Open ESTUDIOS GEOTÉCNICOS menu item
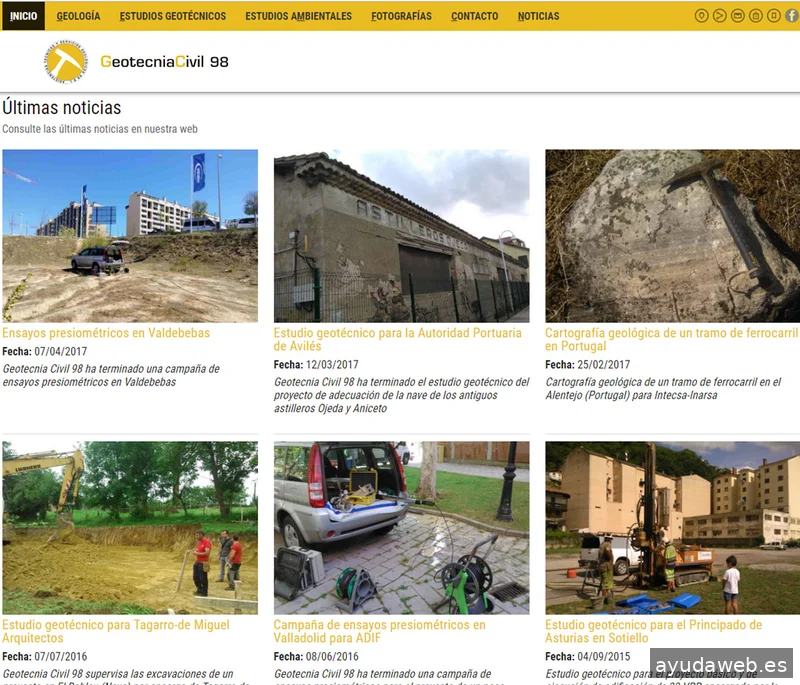Screen dimensions: 800x685 coord(172,16)
